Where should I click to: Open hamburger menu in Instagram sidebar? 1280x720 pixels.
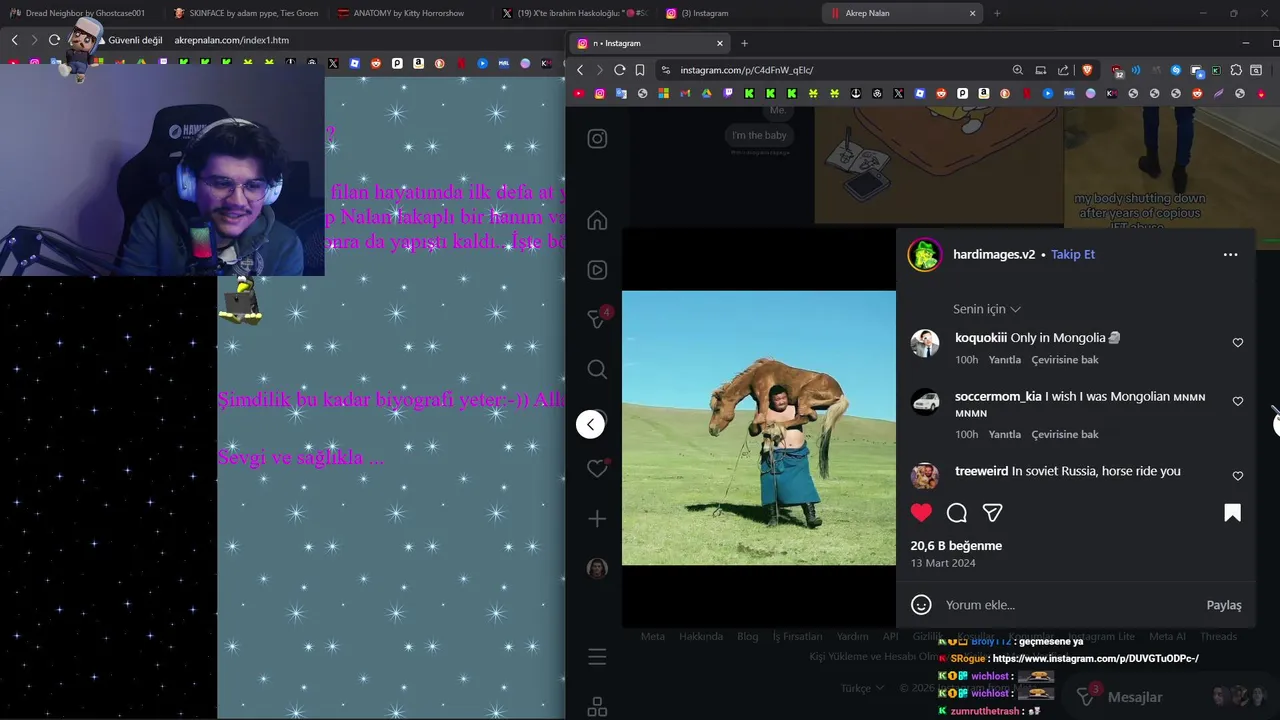pyautogui.click(x=597, y=657)
